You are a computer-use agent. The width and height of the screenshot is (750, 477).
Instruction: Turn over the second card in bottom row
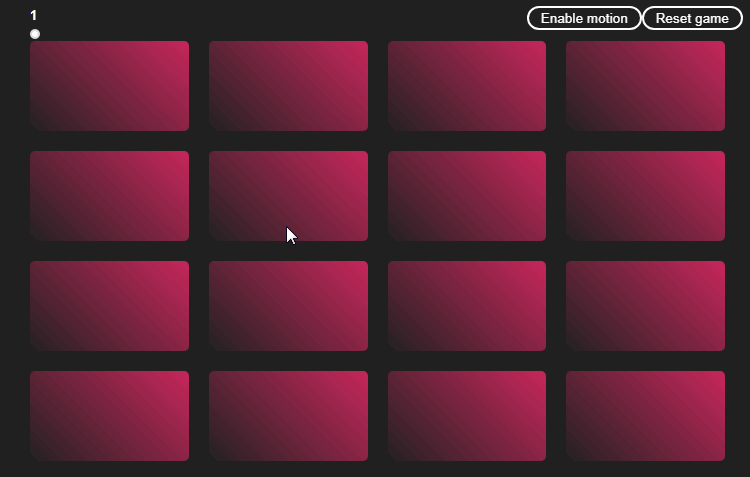tap(288, 416)
